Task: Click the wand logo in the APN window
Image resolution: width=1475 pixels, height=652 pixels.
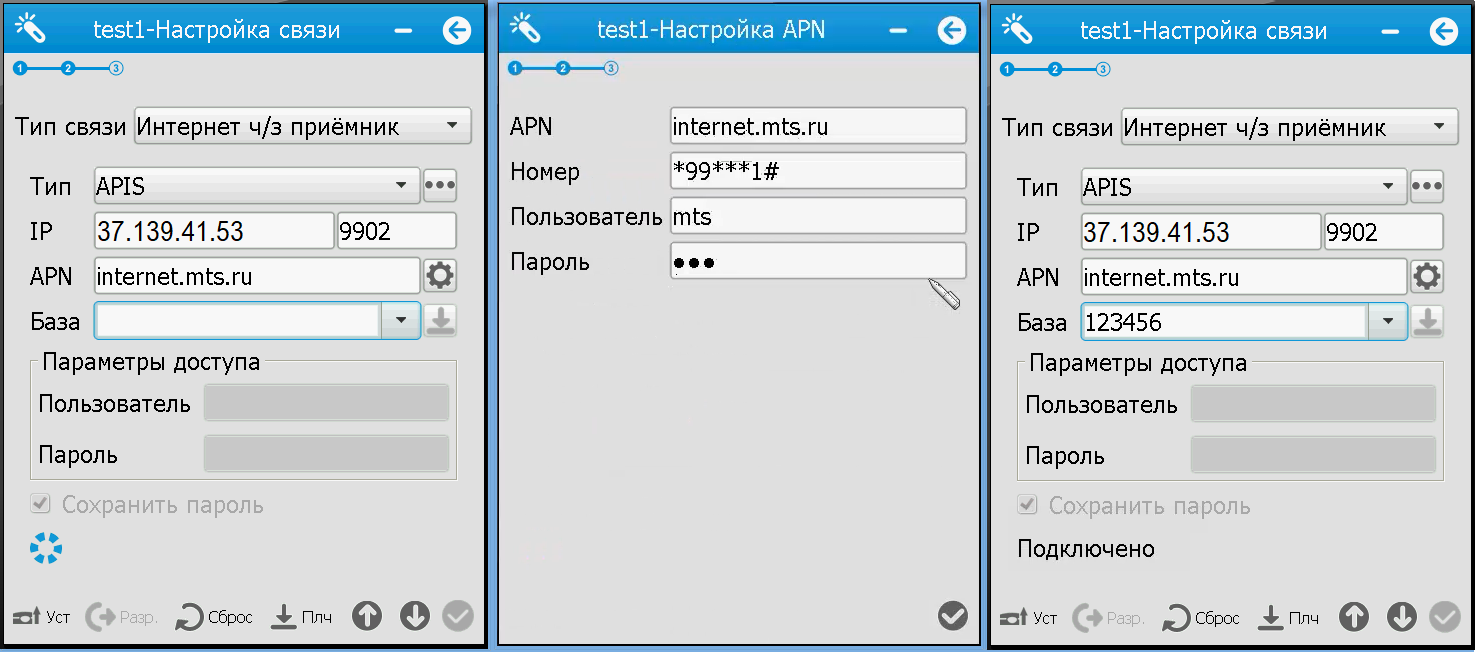Action: click(x=525, y=27)
